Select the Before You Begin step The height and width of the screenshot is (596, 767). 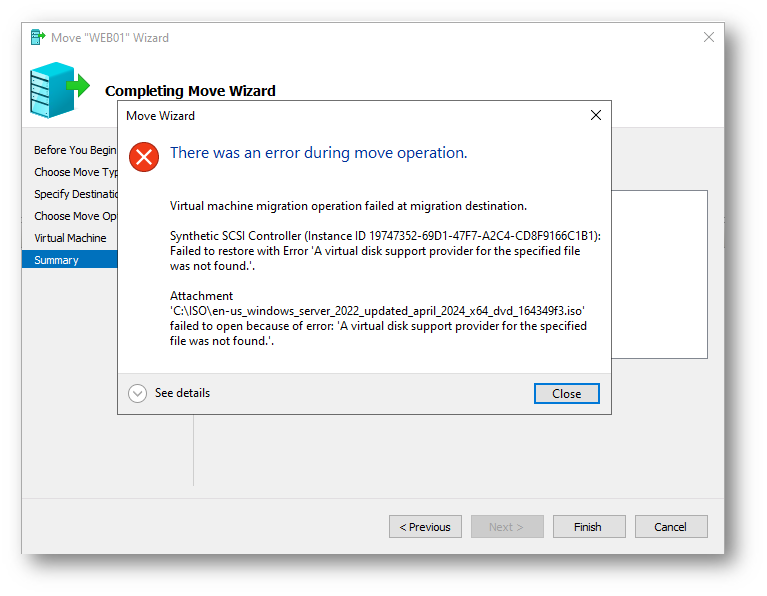[75, 150]
